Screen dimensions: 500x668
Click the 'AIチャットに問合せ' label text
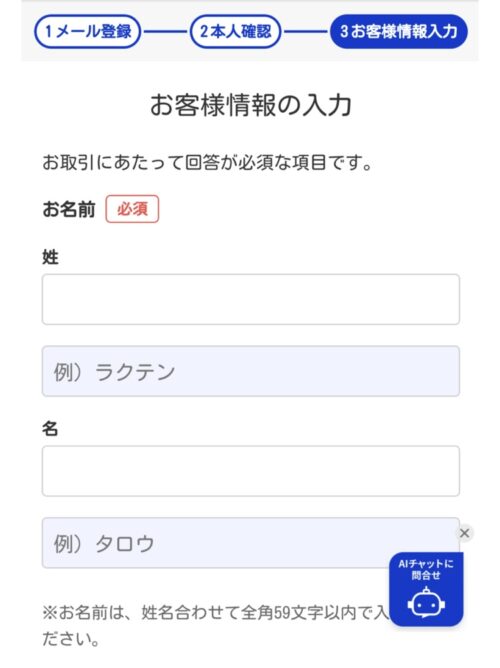(x=426, y=570)
